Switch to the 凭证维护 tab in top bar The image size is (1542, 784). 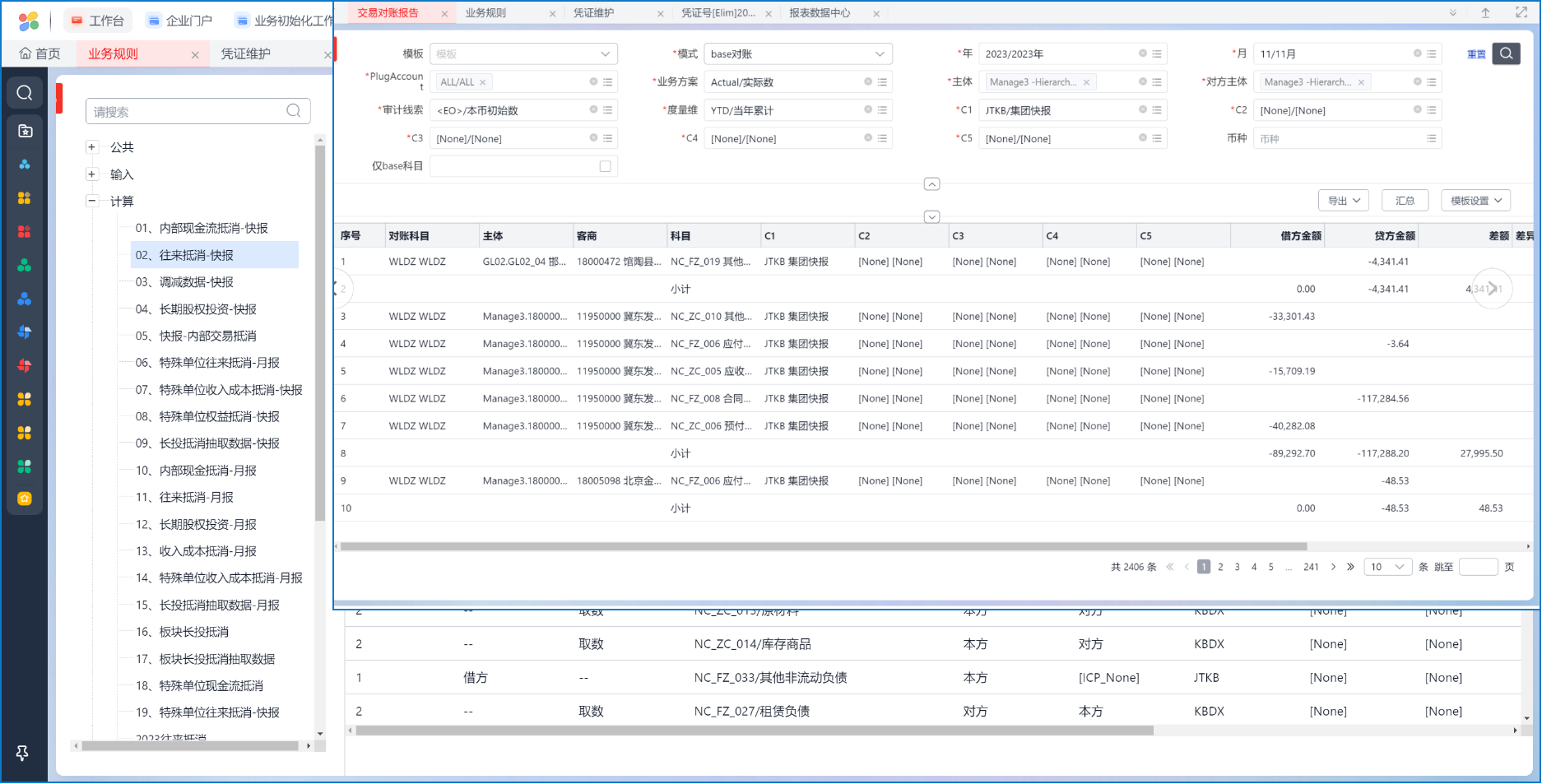coord(594,13)
